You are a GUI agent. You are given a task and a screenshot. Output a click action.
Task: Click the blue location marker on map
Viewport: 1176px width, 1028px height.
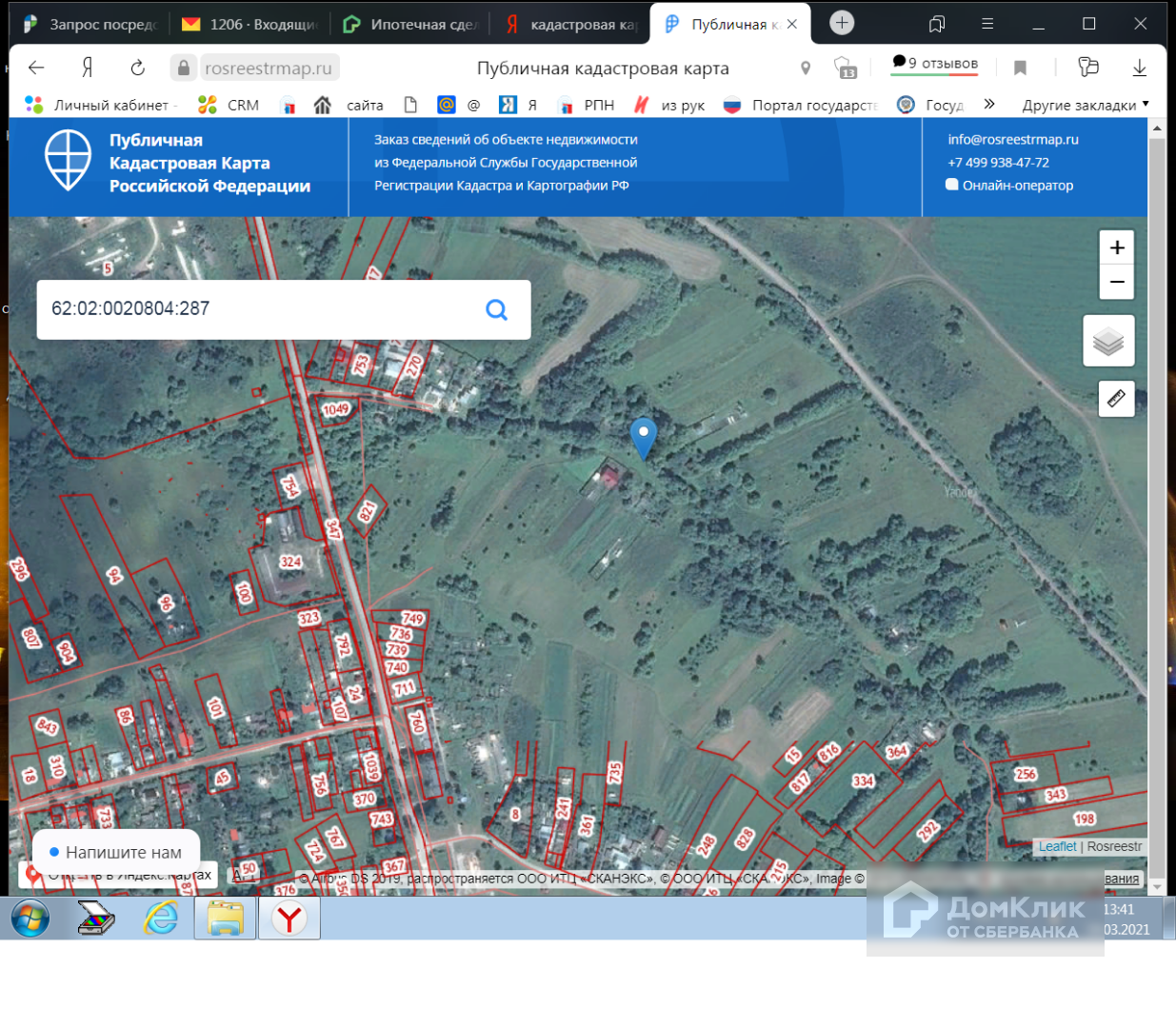(644, 437)
